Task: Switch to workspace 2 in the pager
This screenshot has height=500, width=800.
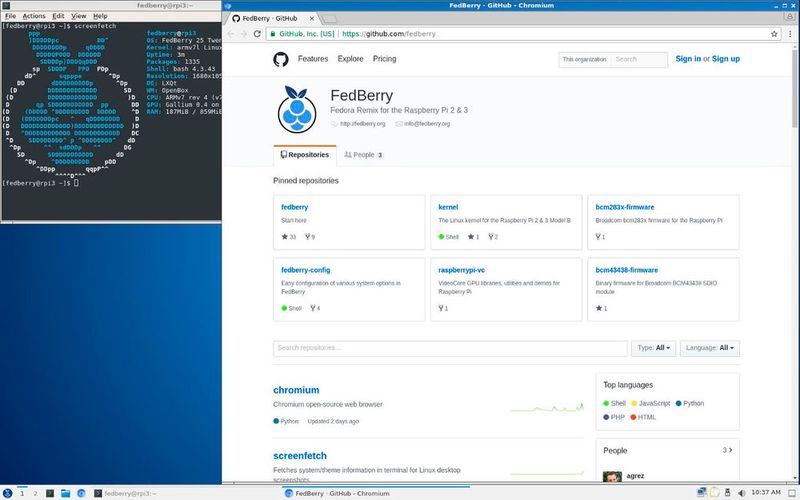Action: point(35,493)
